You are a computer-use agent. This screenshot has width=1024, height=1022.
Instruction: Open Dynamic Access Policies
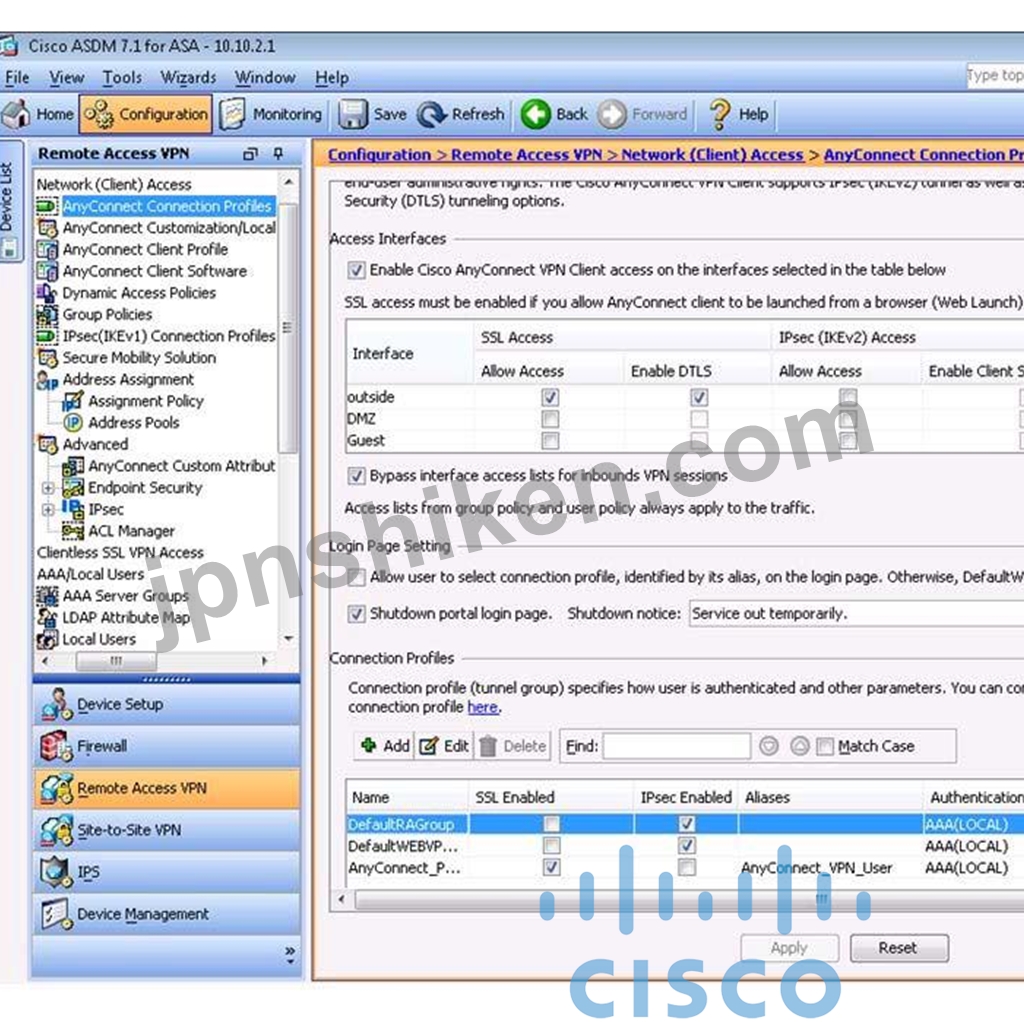(139, 293)
